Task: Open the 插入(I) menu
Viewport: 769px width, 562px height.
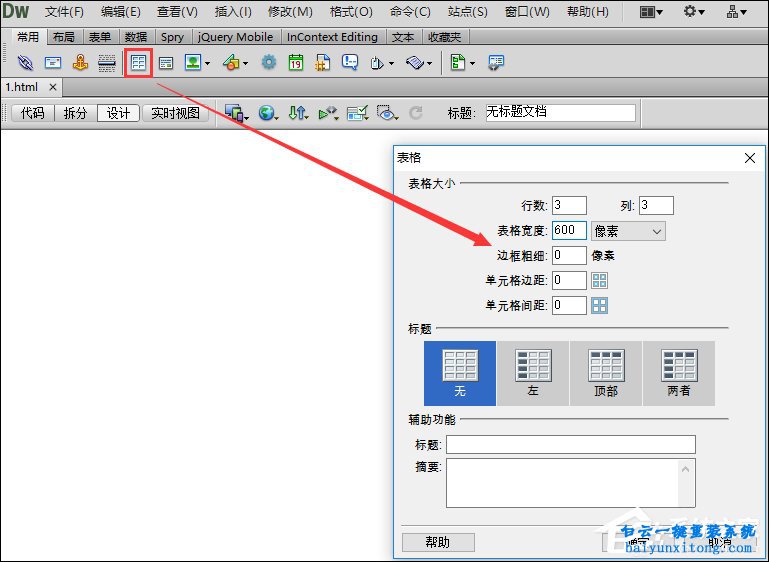Action: (233, 12)
